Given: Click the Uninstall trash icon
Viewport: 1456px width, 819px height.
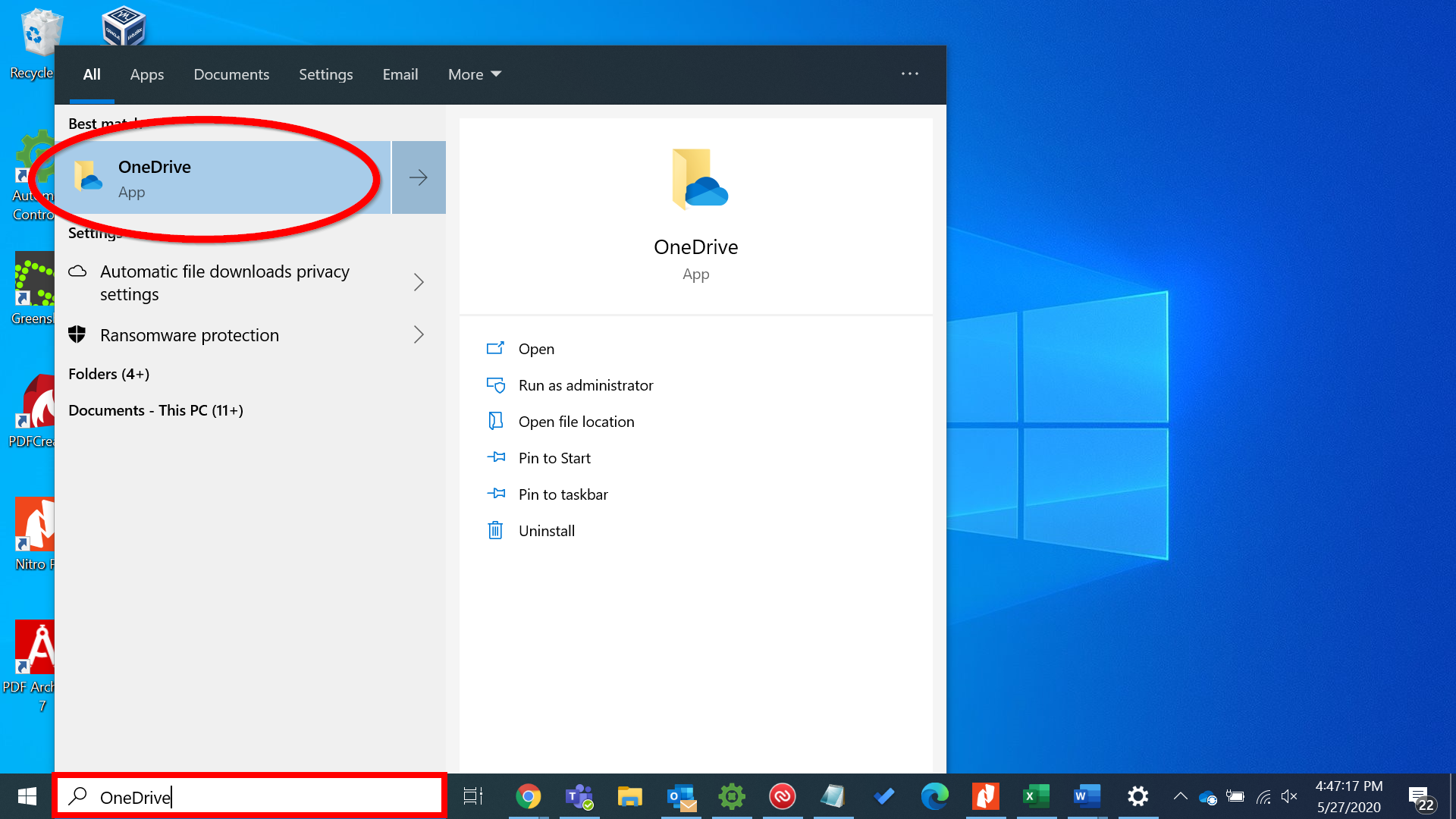Looking at the screenshot, I should [495, 530].
